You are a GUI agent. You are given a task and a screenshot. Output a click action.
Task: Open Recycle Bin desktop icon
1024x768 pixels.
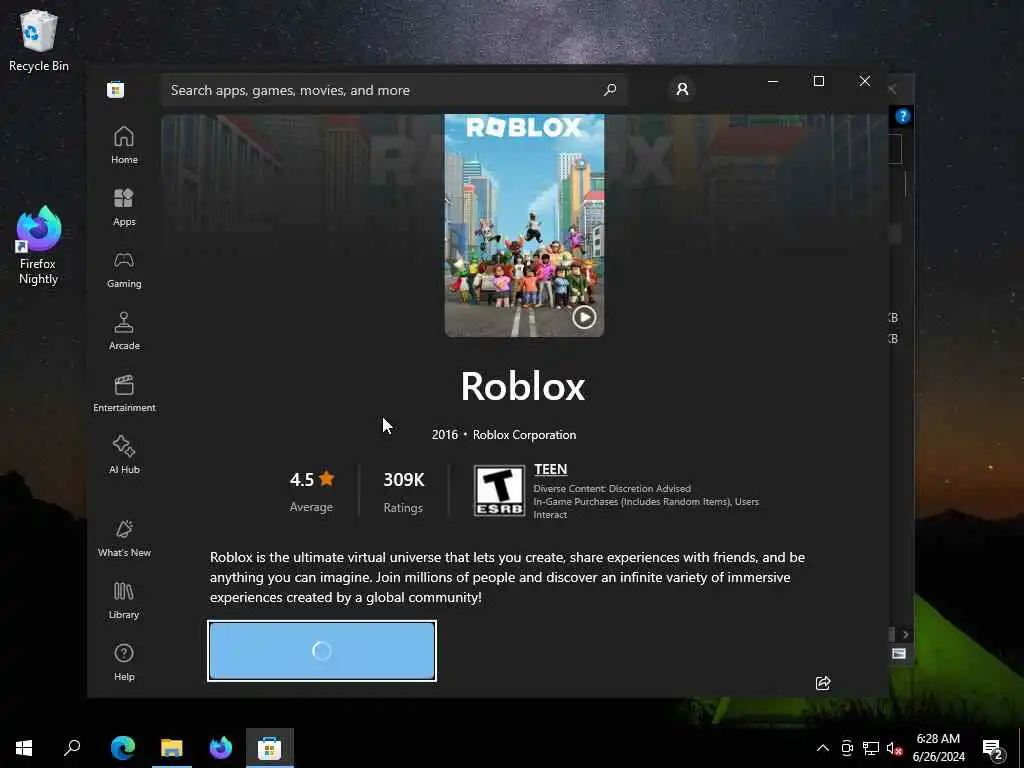point(39,40)
